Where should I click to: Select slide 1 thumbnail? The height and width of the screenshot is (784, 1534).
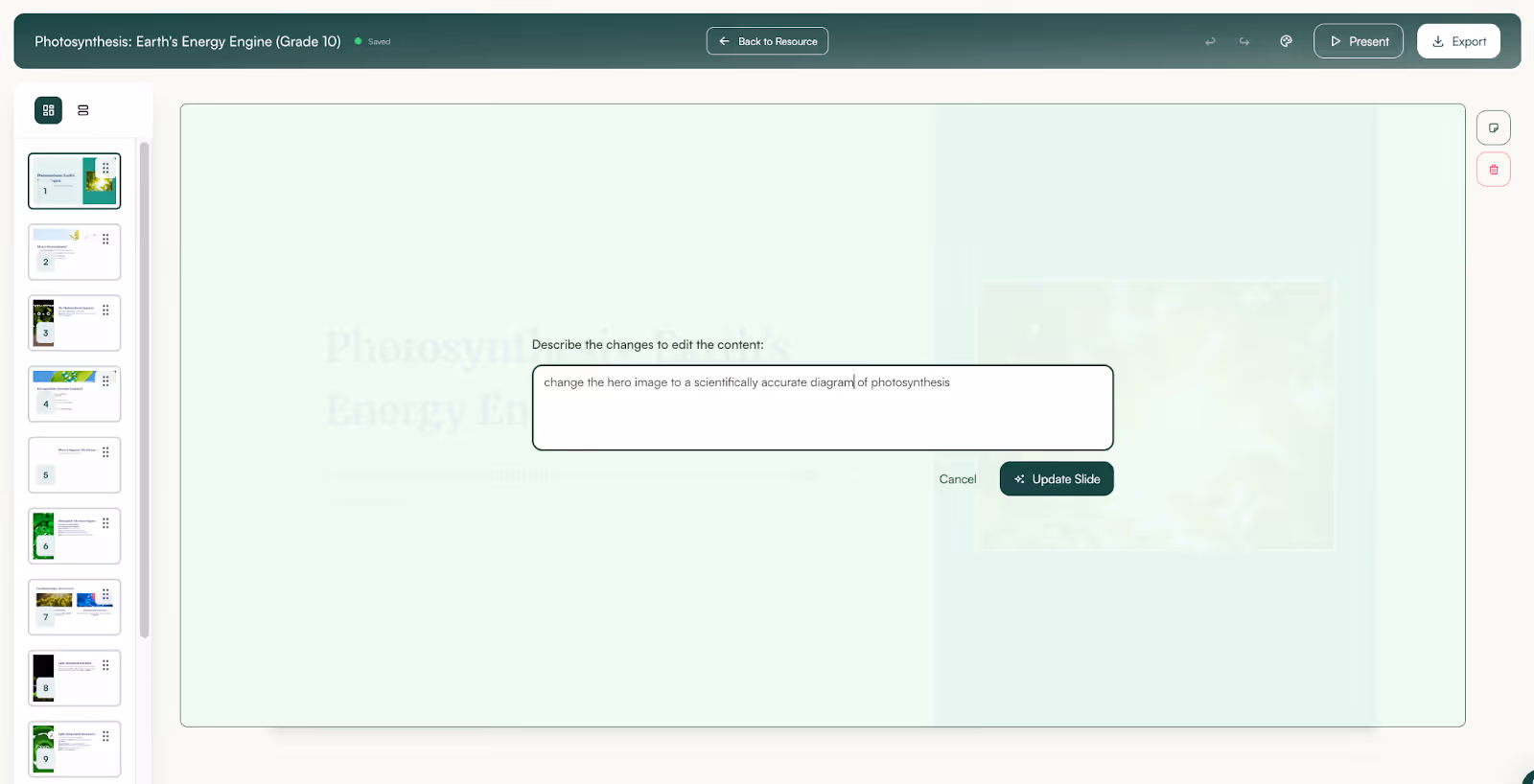click(75, 181)
